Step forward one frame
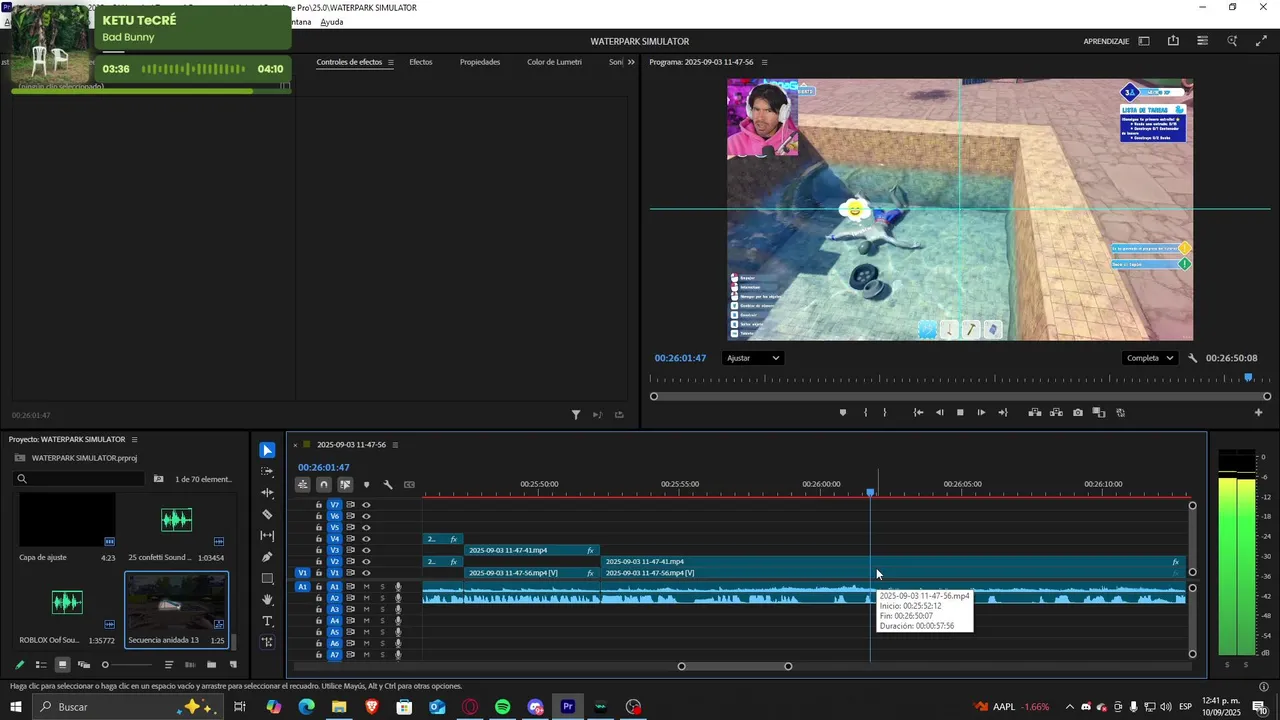This screenshot has height=720, width=1280. pyautogui.click(x=981, y=412)
